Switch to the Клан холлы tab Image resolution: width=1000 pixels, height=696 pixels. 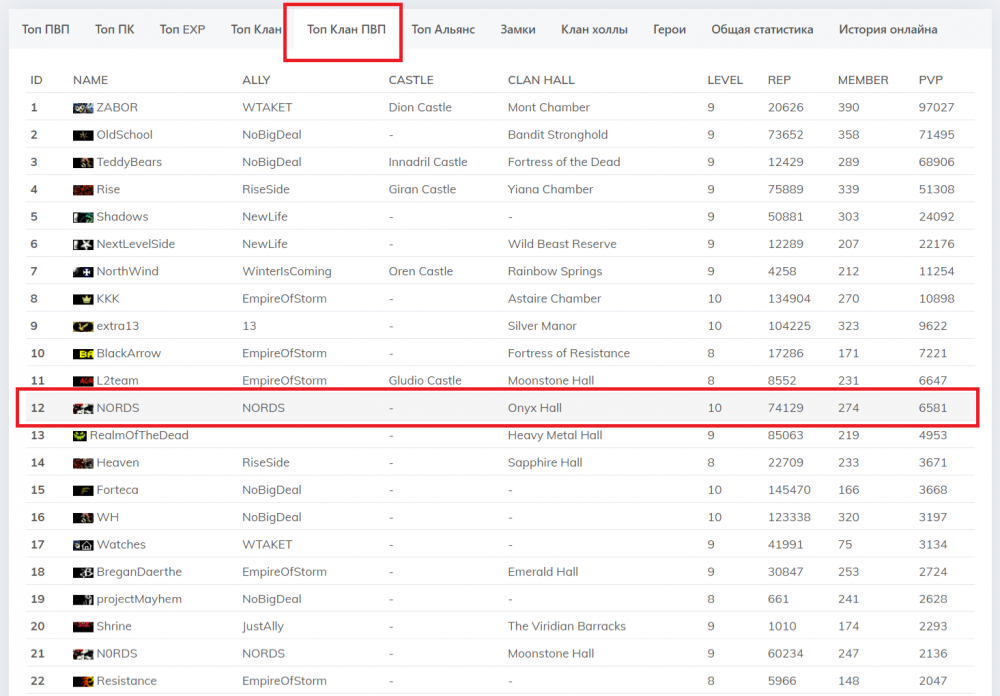click(x=594, y=29)
